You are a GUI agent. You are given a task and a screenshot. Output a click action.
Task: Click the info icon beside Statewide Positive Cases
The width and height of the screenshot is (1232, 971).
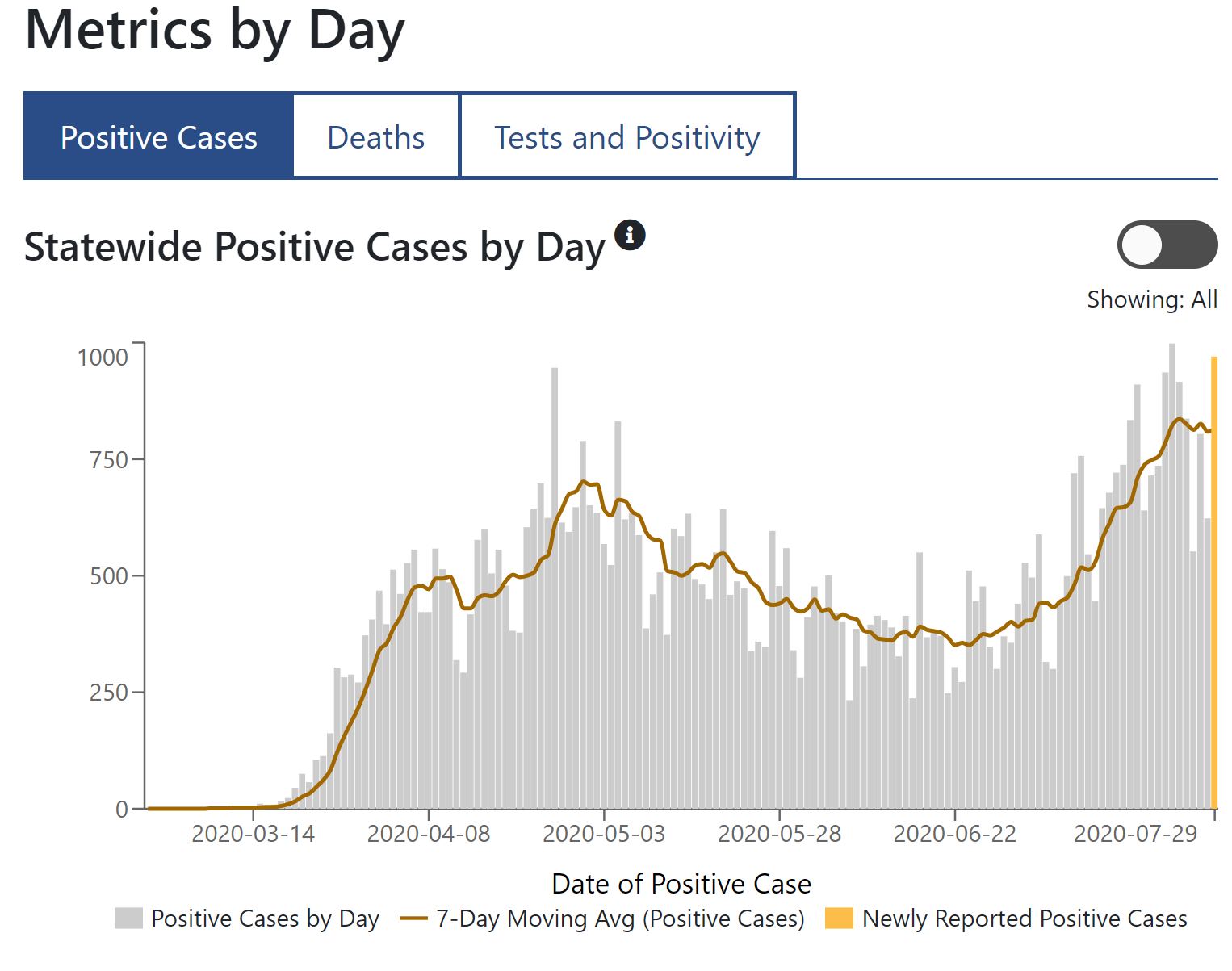pyautogui.click(x=630, y=235)
